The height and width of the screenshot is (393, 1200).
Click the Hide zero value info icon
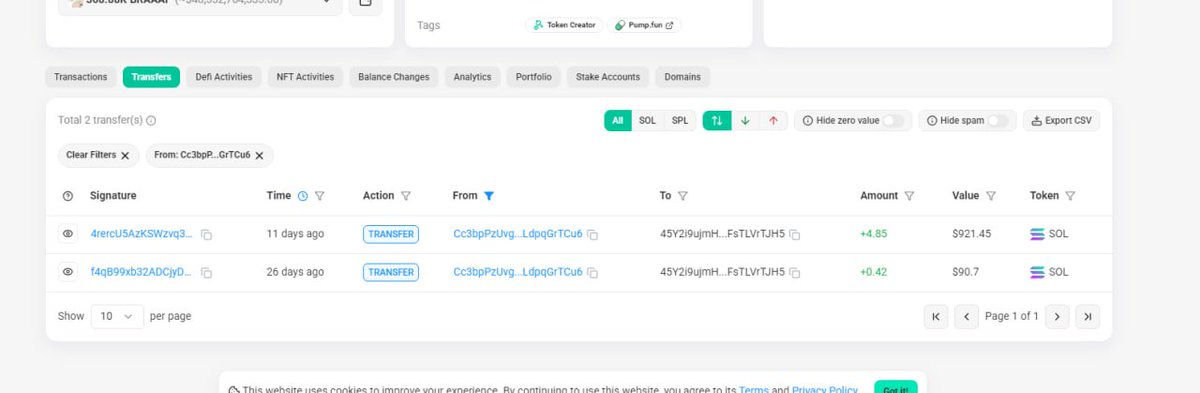point(808,121)
